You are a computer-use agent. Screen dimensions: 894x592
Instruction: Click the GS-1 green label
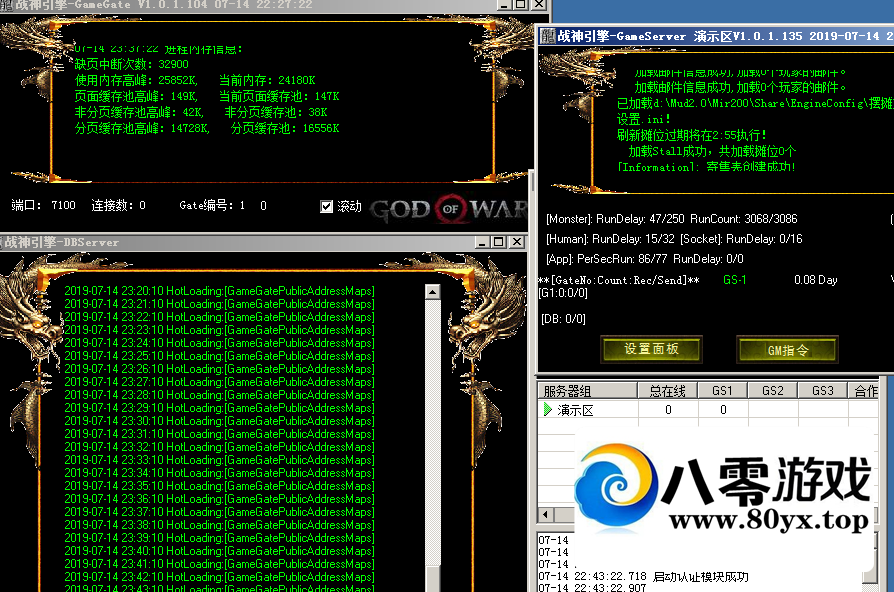pyautogui.click(x=734, y=280)
